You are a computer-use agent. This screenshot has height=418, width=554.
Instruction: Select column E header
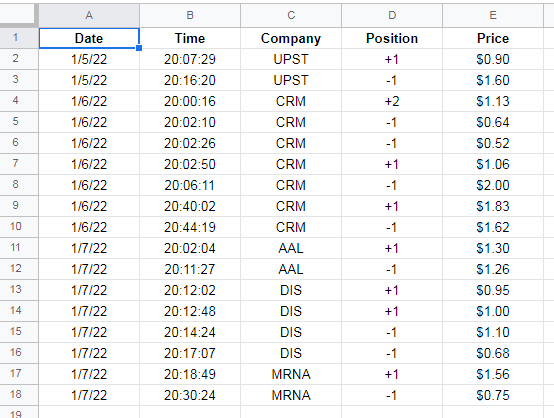pos(493,15)
